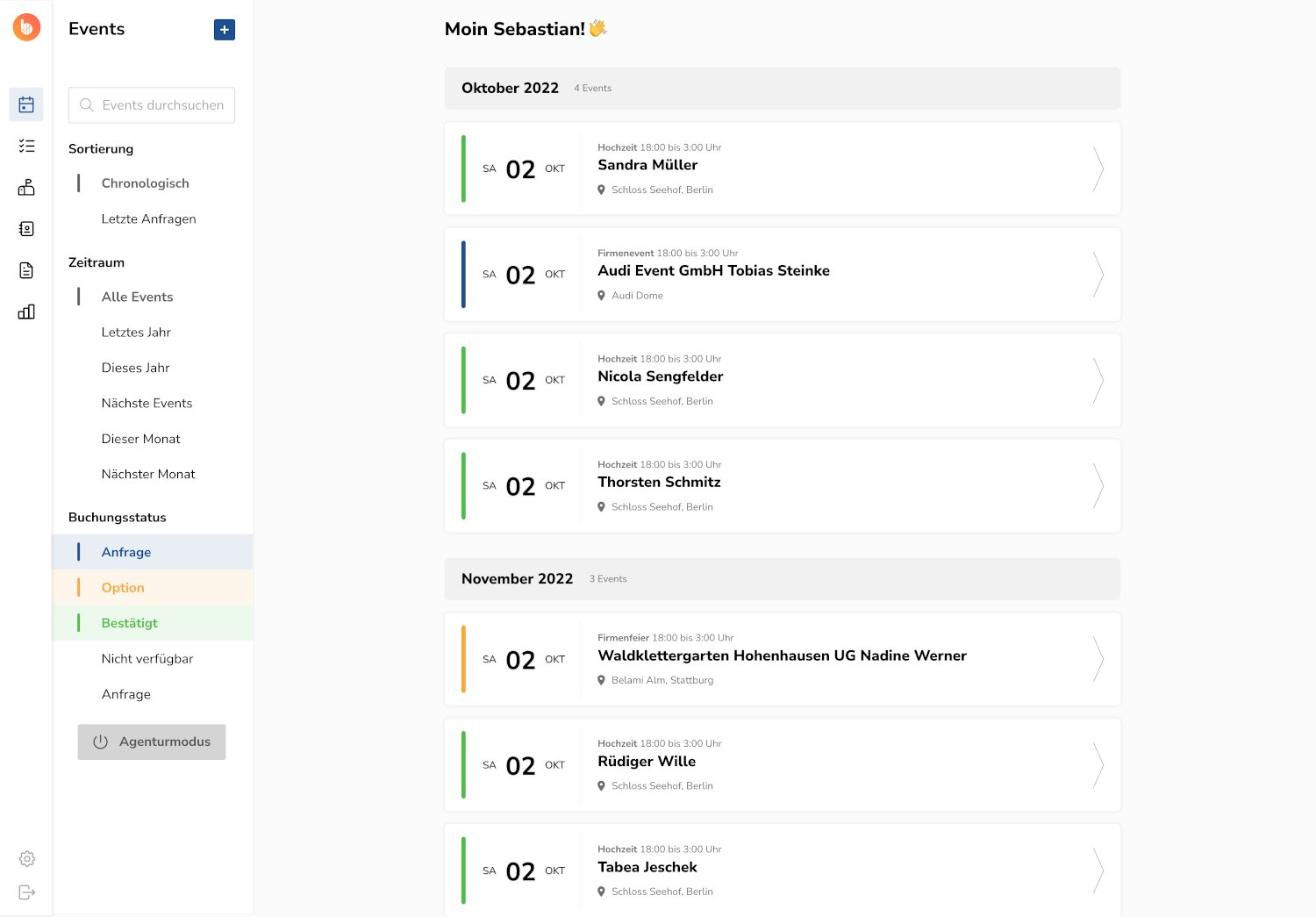Enable Agenturmodus button
This screenshot has height=917, width=1316.
pyautogui.click(x=152, y=741)
